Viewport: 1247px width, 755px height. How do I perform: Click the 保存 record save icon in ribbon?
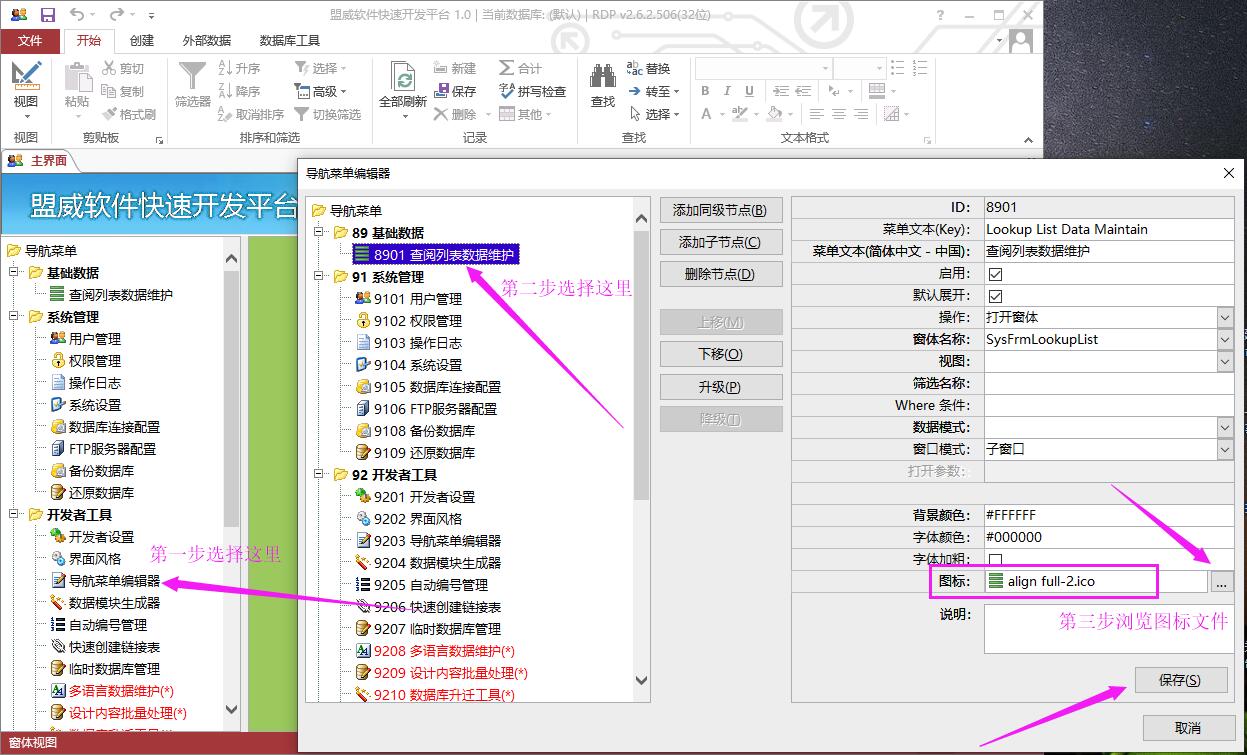(442, 91)
